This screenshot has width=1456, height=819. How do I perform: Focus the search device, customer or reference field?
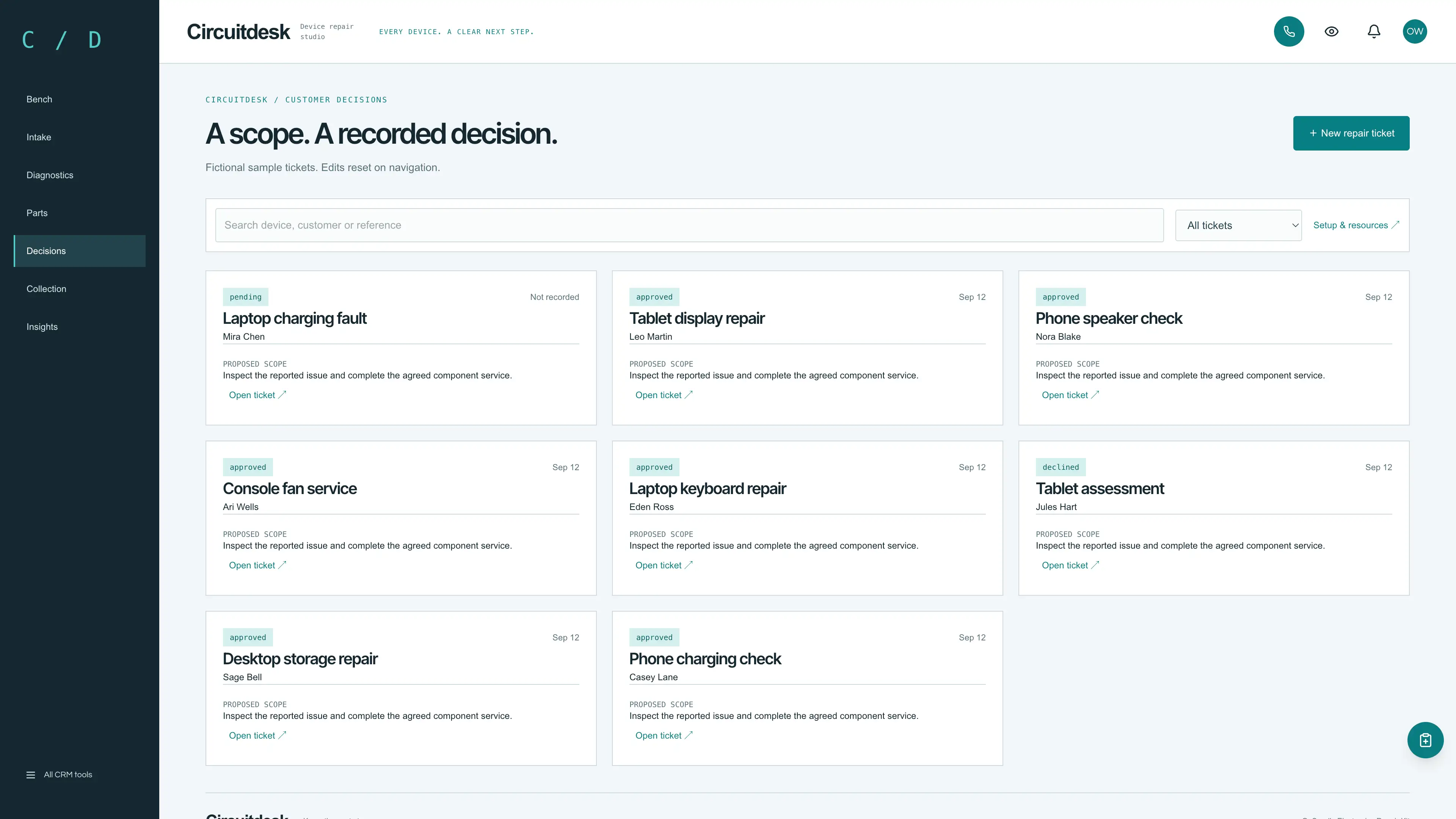tap(689, 226)
